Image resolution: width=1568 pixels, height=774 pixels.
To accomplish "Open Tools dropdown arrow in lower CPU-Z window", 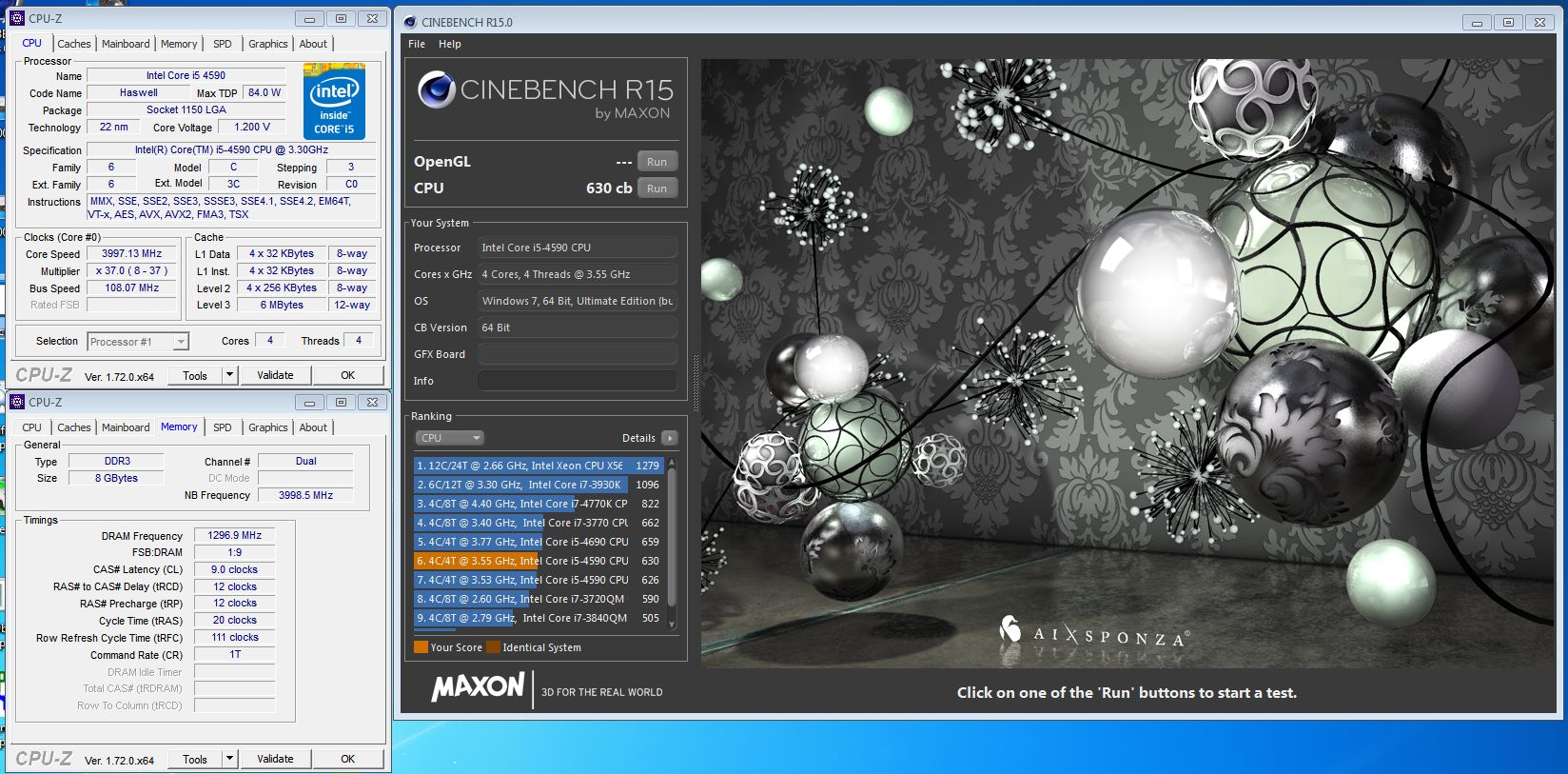I will [229, 759].
